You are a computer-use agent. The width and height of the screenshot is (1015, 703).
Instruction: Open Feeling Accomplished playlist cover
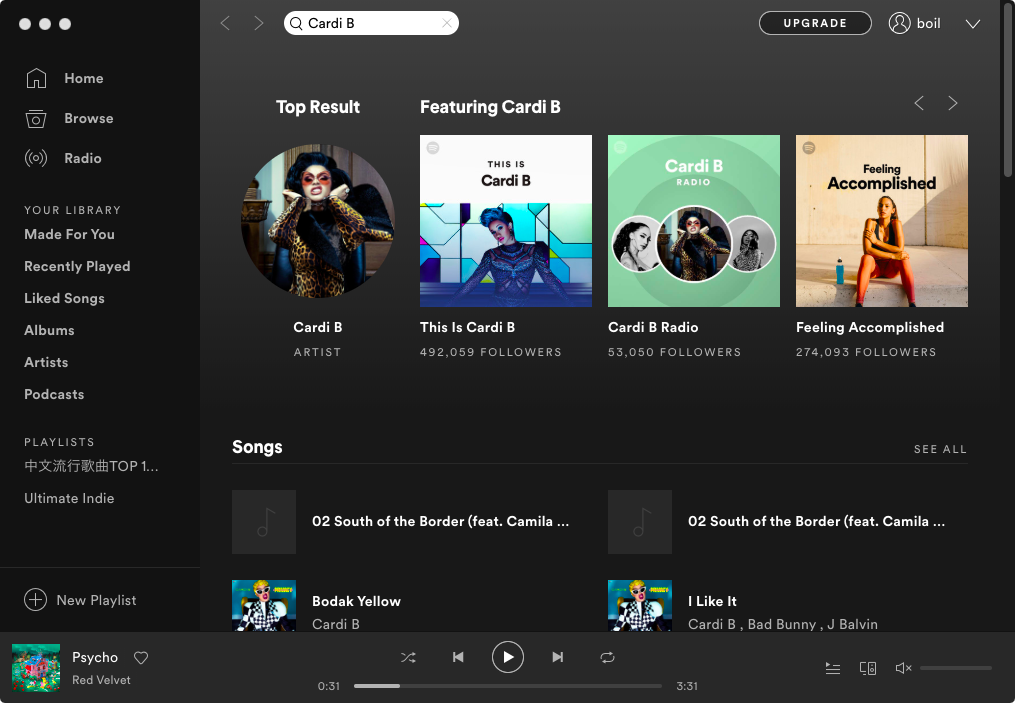click(x=882, y=221)
